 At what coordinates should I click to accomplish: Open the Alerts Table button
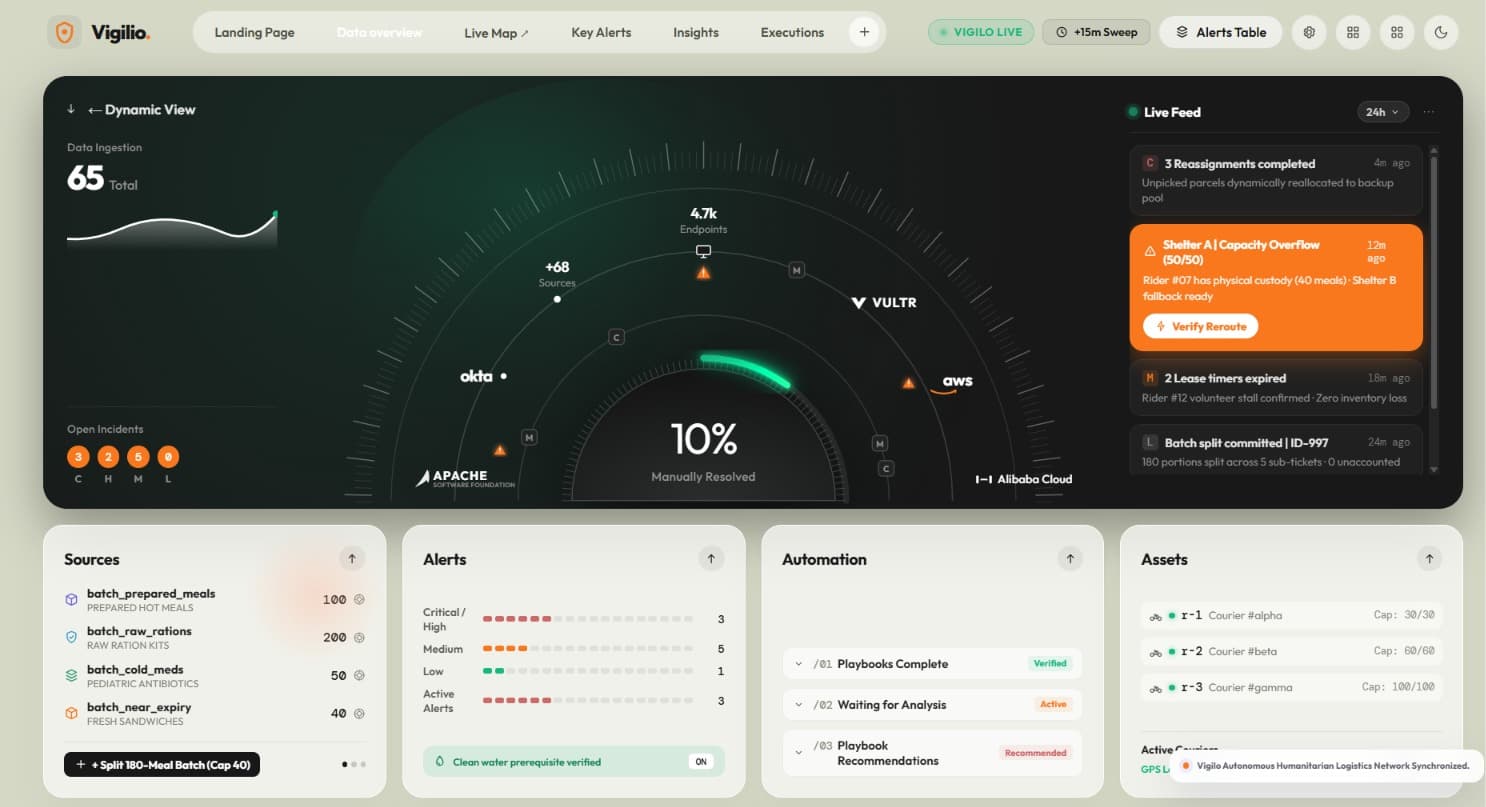[x=1220, y=32]
